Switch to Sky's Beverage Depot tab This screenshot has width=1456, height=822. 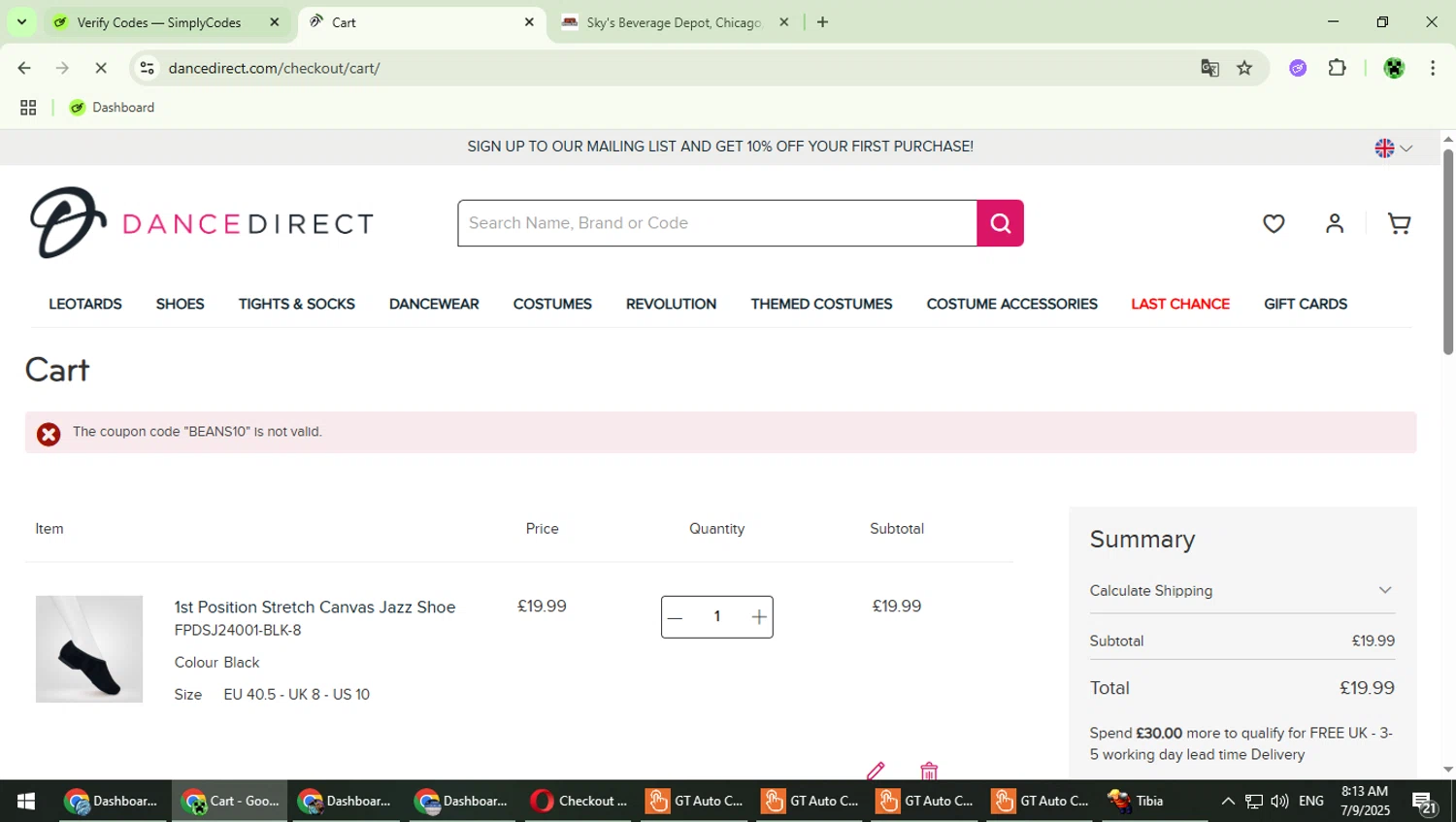675,22
